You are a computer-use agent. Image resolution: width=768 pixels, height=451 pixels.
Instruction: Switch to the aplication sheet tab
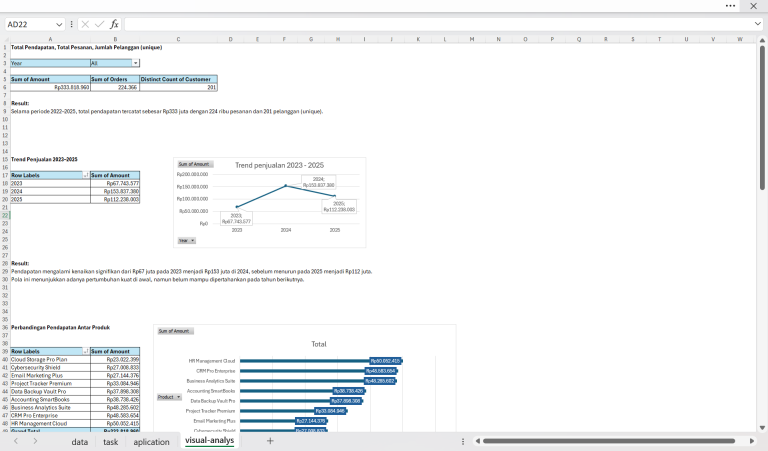click(151, 442)
